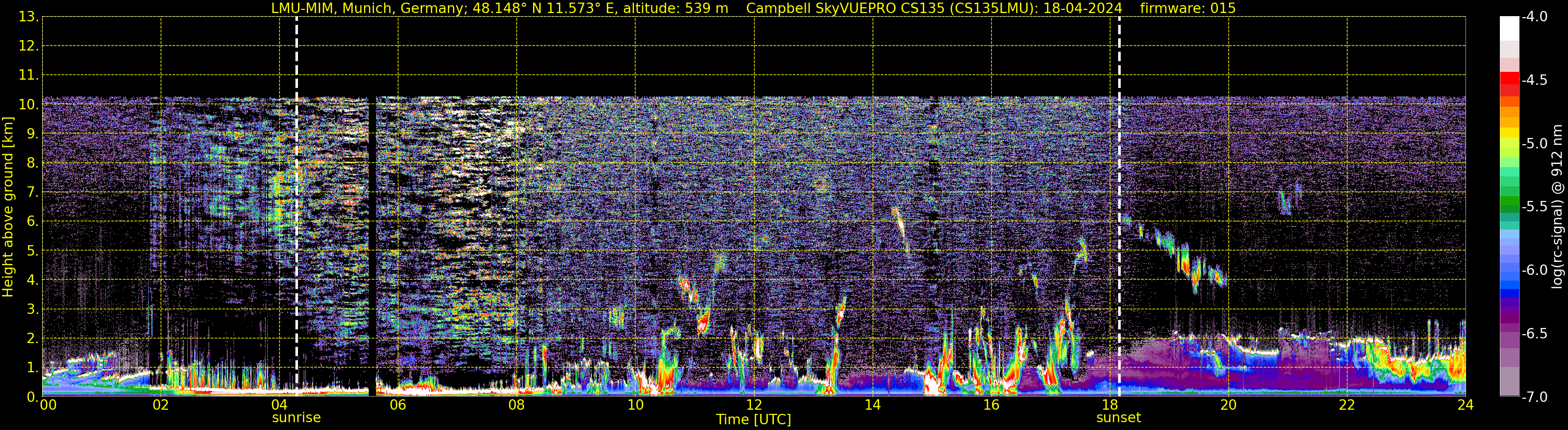Click the '13.' tick on the height axis
The height and width of the screenshot is (430, 1568).
click(x=28, y=17)
